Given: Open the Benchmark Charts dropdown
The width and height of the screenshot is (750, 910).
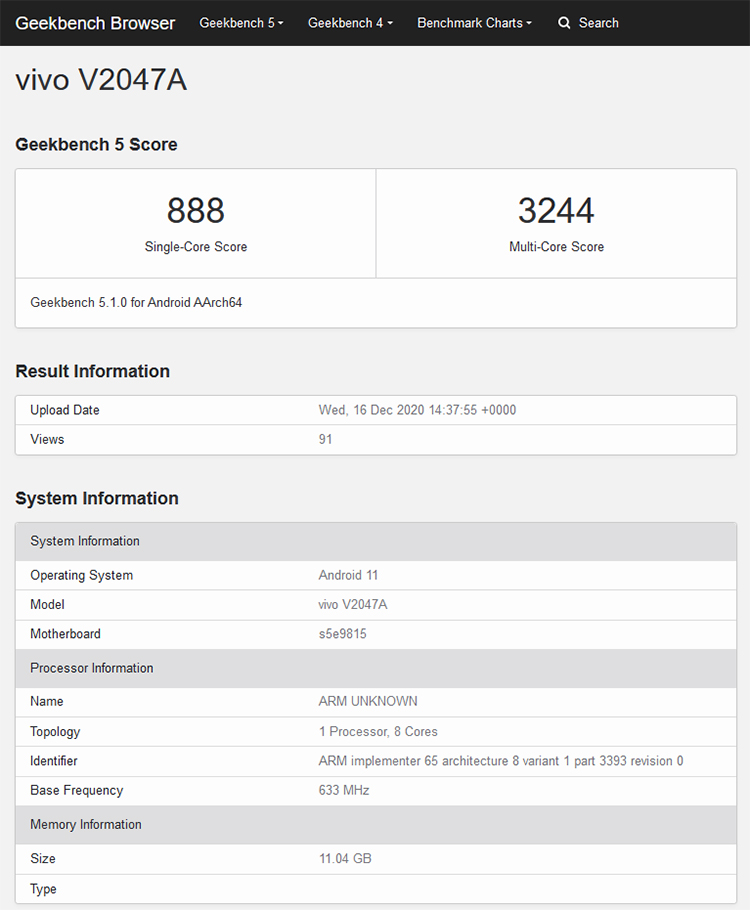Looking at the screenshot, I should tap(474, 23).
